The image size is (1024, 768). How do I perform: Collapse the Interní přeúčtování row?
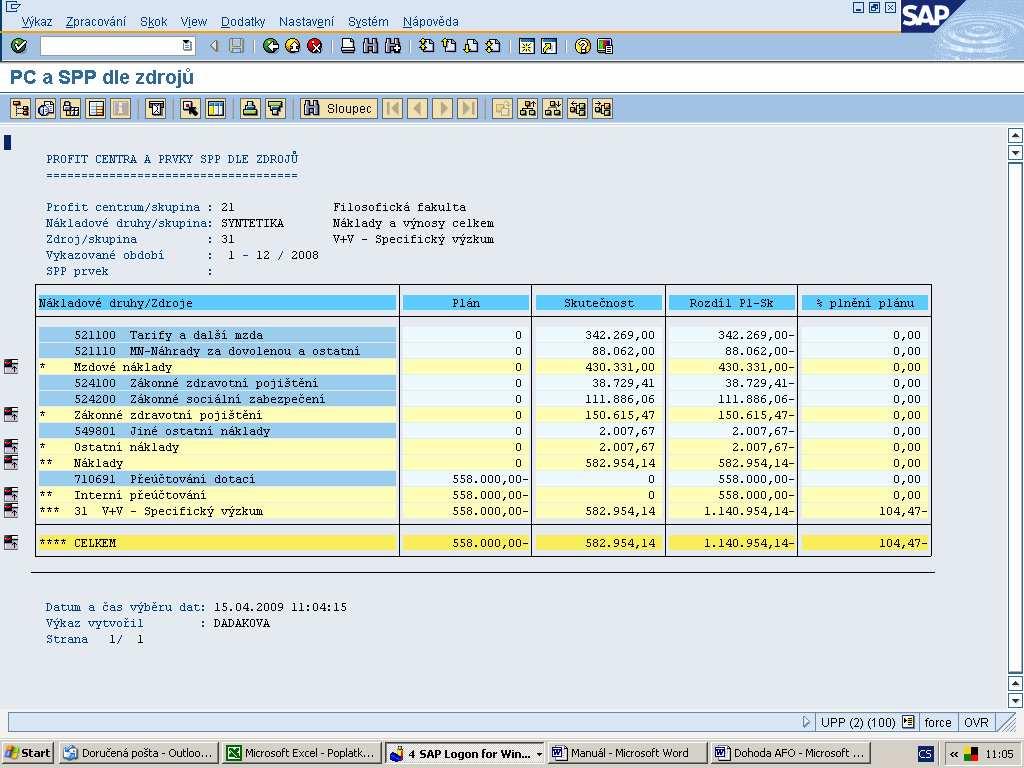[x=11, y=494]
